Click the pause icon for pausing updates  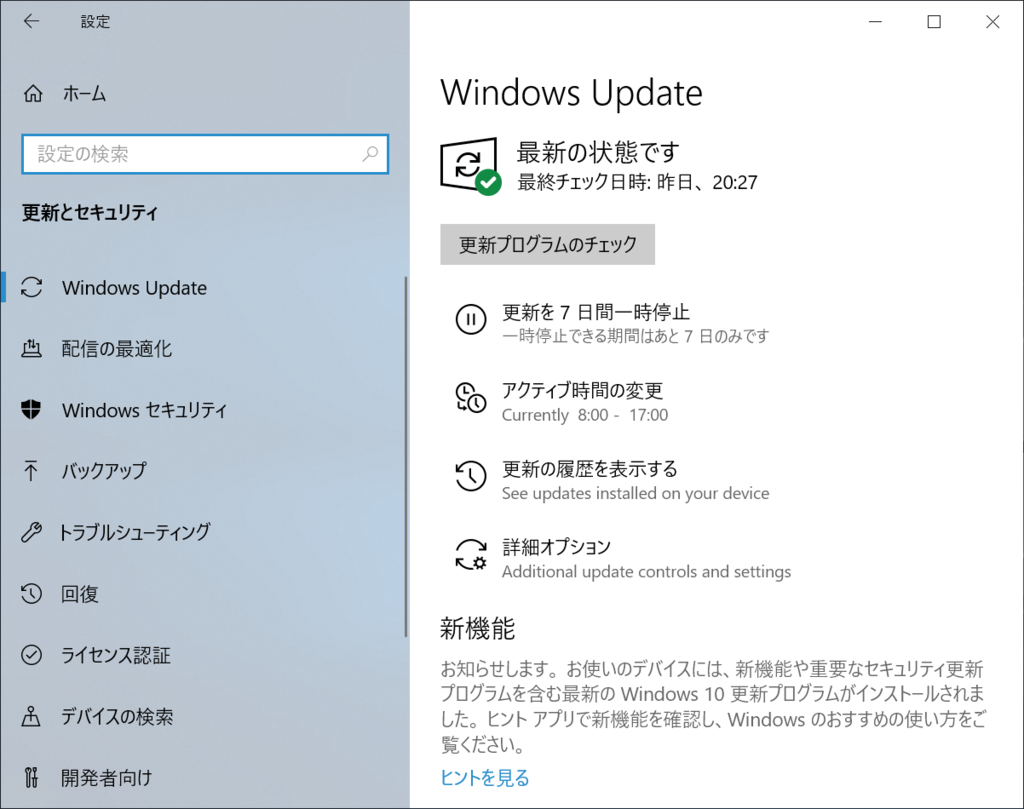click(471, 320)
